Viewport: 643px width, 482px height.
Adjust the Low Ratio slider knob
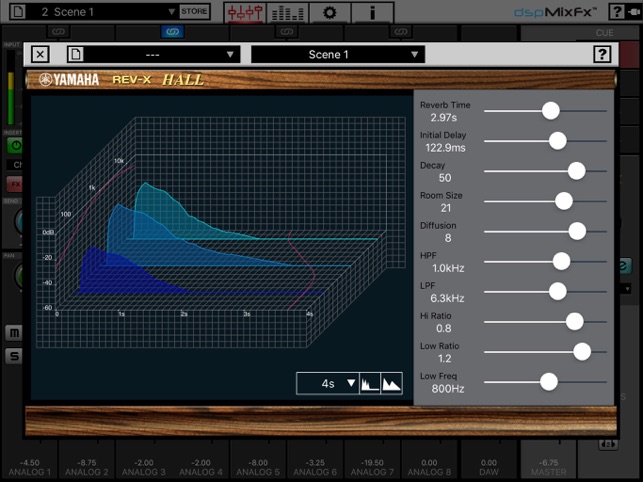[x=581, y=352]
